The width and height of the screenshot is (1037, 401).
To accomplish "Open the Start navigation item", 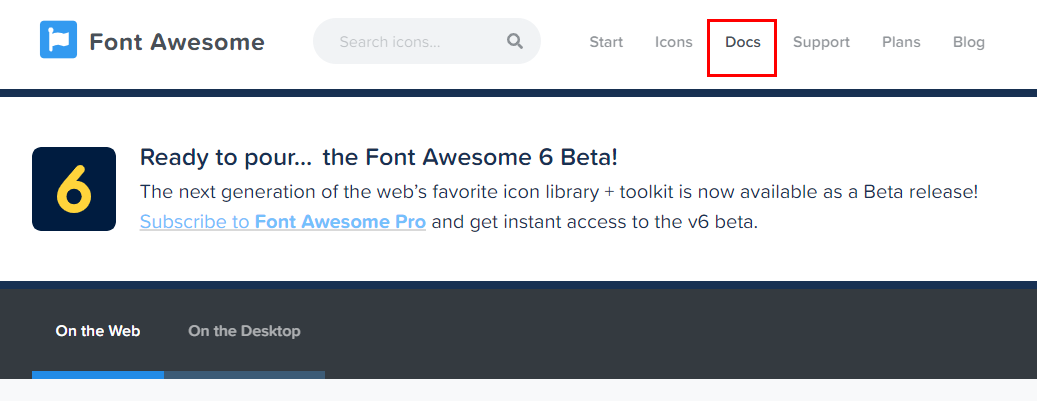I will click(606, 42).
